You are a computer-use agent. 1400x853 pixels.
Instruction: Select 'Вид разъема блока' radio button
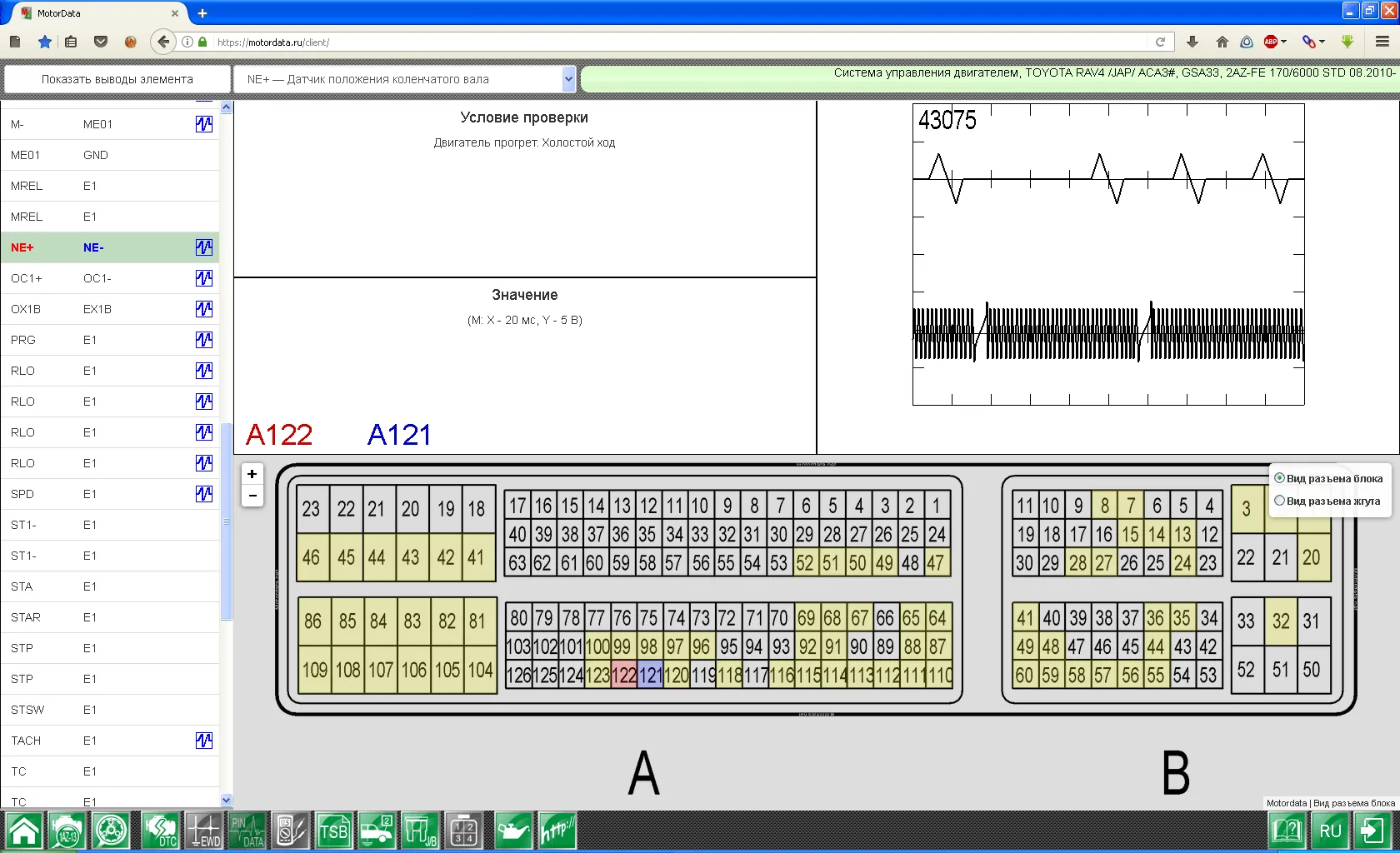[x=1279, y=478]
